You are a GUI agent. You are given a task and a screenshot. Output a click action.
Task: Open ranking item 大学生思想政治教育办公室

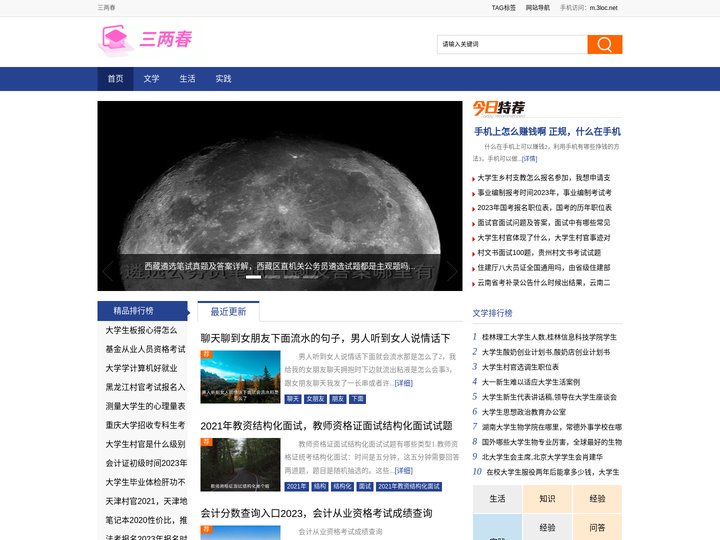click(x=524, y=412)
